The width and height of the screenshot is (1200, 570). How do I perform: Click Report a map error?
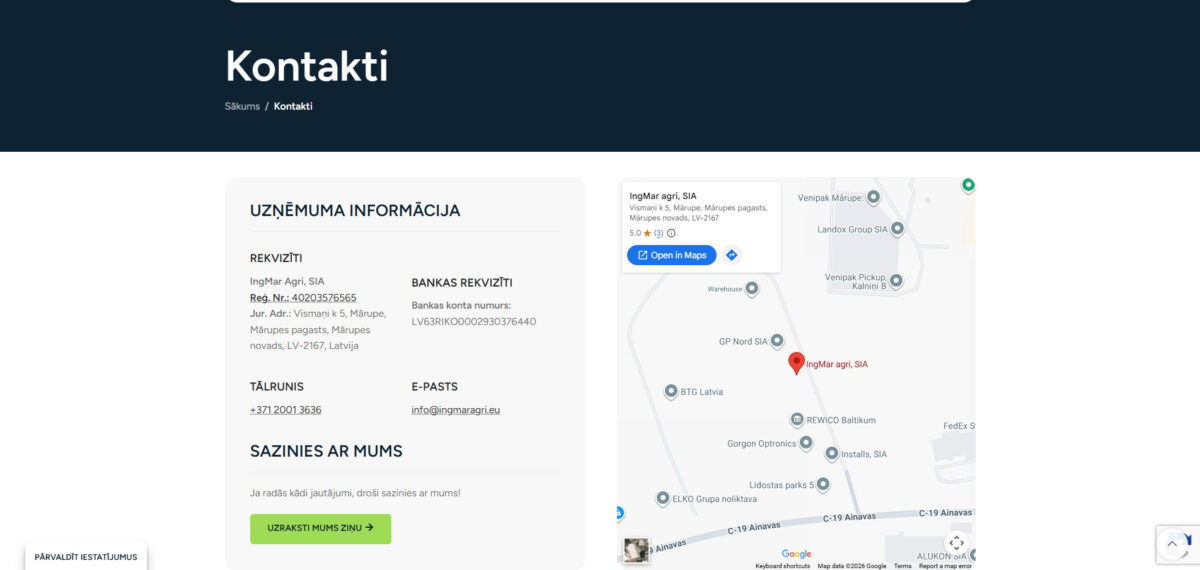pyautogui.click(x=945, y=566)
